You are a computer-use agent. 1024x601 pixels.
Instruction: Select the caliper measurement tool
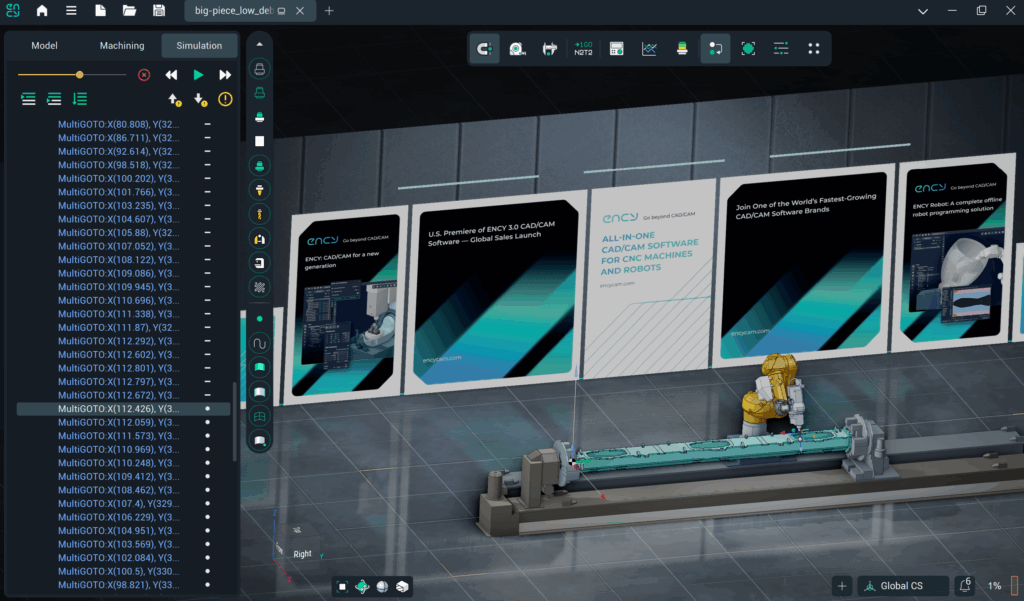click(x=550, y=49)
